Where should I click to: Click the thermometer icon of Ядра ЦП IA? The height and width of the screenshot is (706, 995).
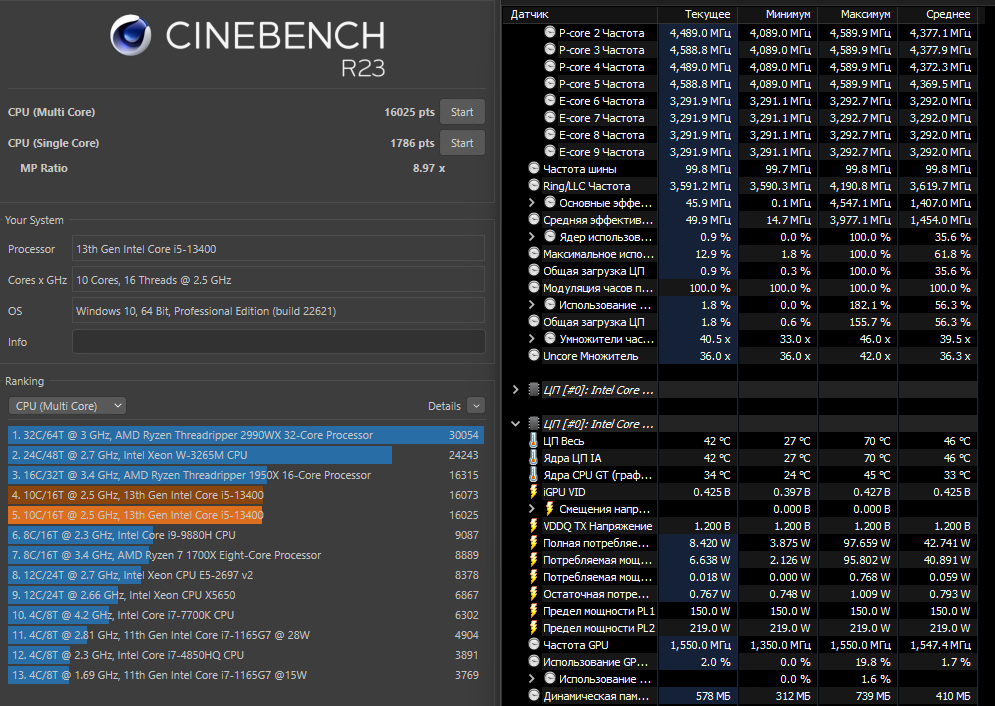pyautogui.click(x=534, y=458)
